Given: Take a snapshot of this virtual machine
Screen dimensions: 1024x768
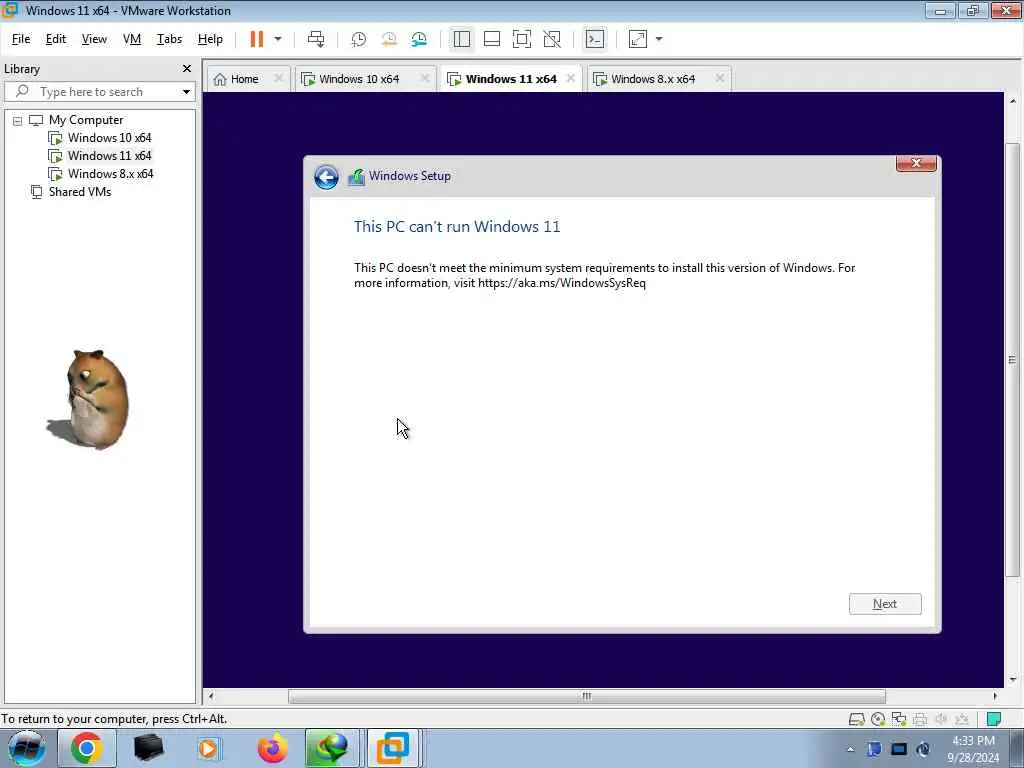Looking at the screenshot, I should pyautogui.click(x=359, y=39).
